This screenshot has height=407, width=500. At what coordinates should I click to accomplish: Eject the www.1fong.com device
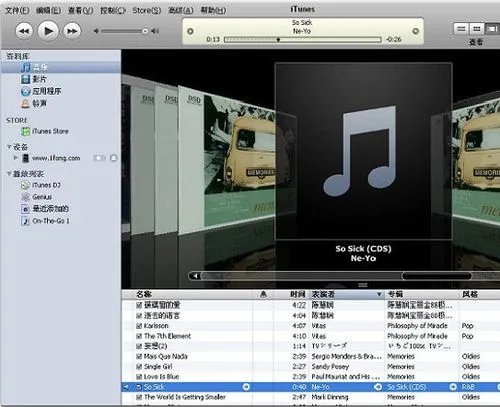click(114, 158)
